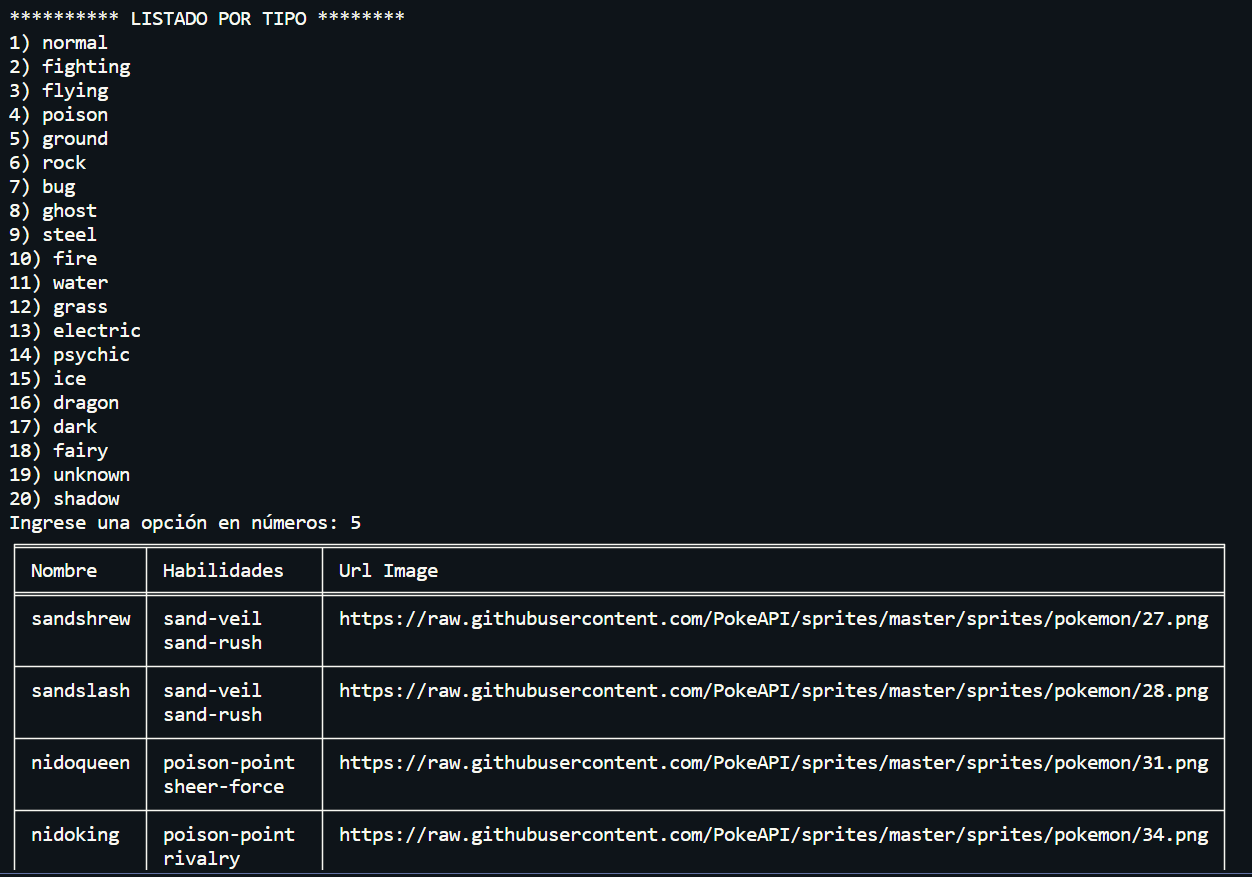Screen dimensions: 1252x877
Task: Click the '10) fire' line
Action: click(53, 259)
